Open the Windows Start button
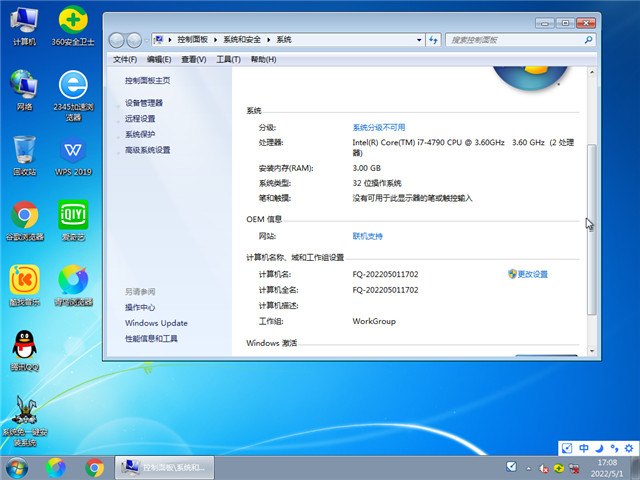The image size is (640, 480). pos(17,468)
